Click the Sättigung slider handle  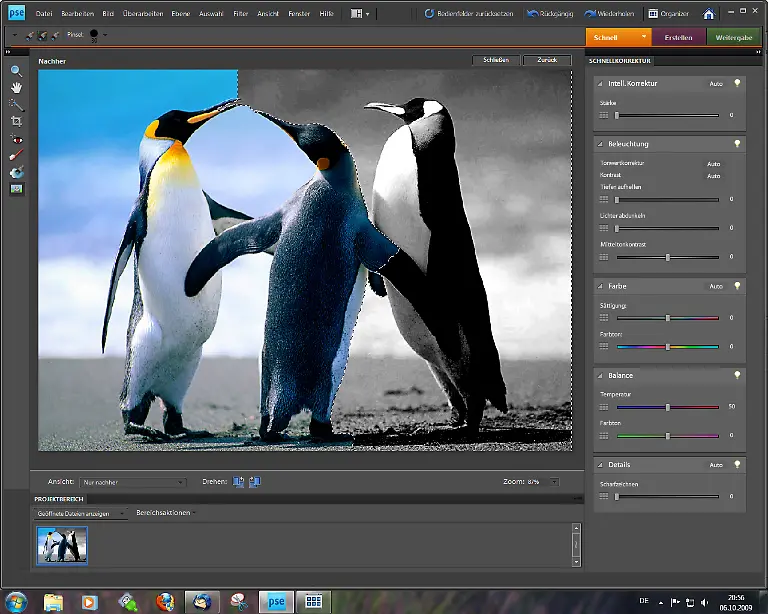click(x=668, y=318)
